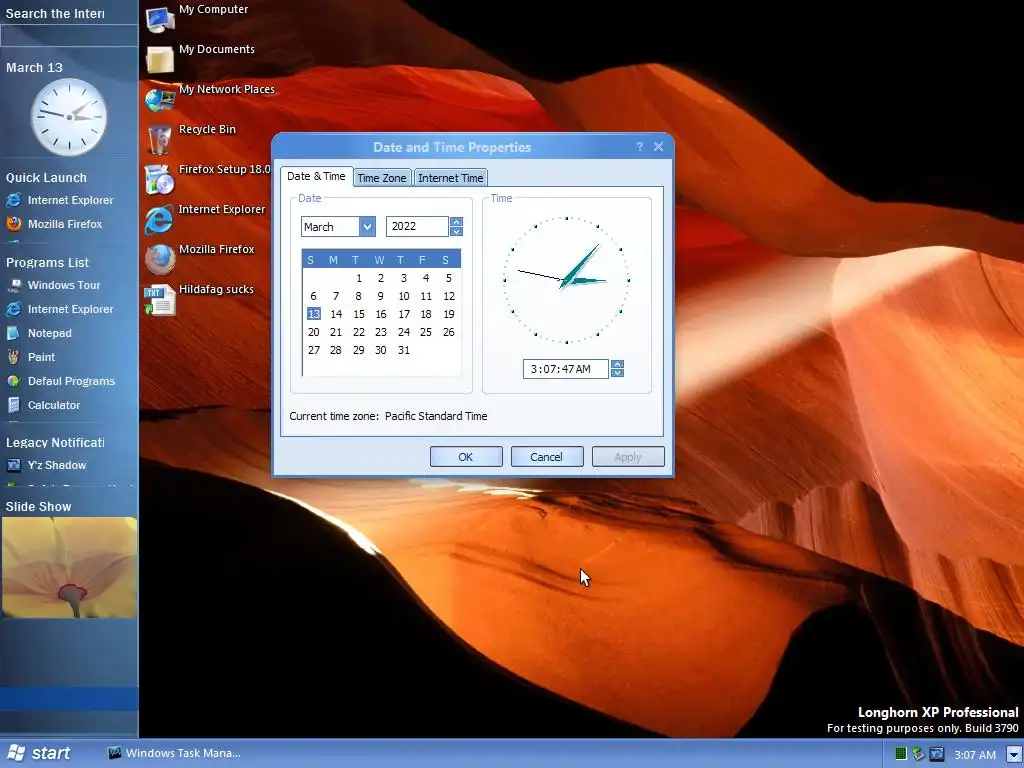The image size is (1024, 768).
Task: Click the Slide Show flower thumbnail
Action: click(69, 568)
